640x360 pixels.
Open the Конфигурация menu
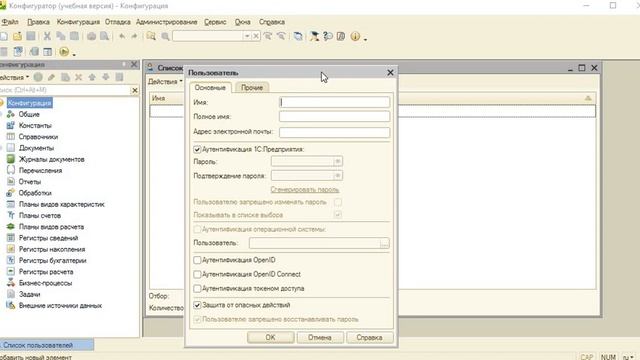point(78,22)
